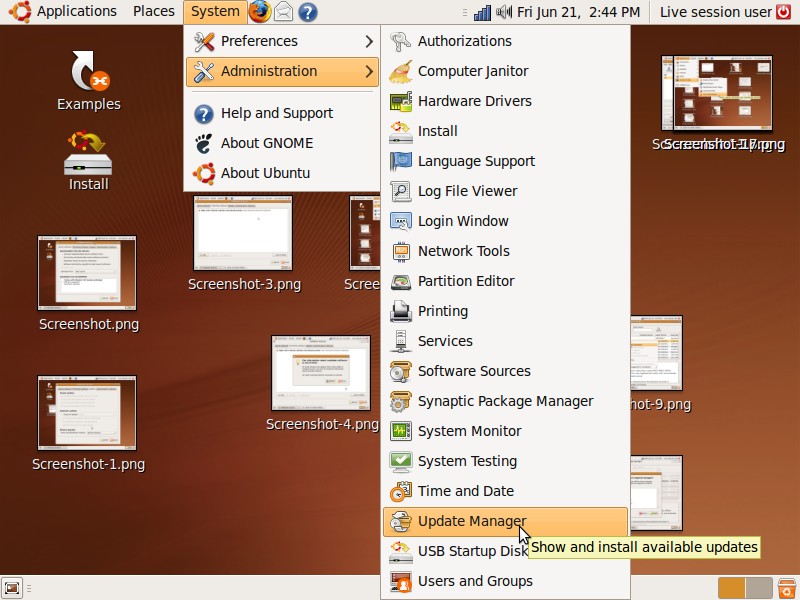Click the Partition Editor disk icon

(x=401, y=282)
